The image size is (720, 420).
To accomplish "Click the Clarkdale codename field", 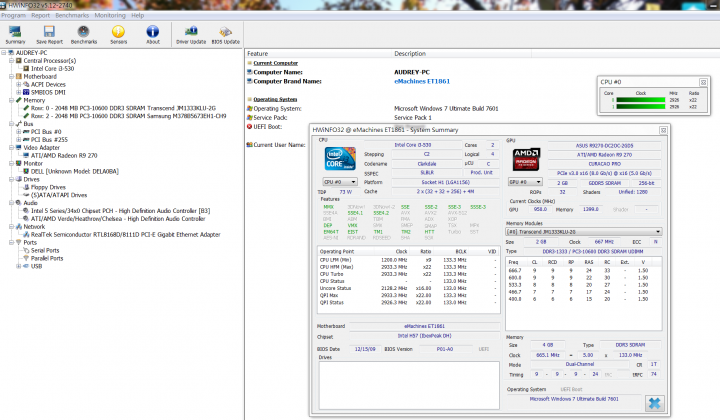I will click(427, 164).
